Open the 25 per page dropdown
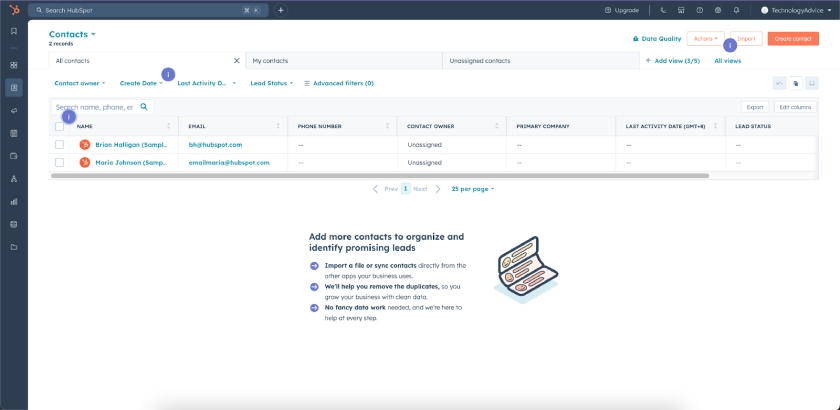Viewport: 840px width, 410px height. point(472,189)
